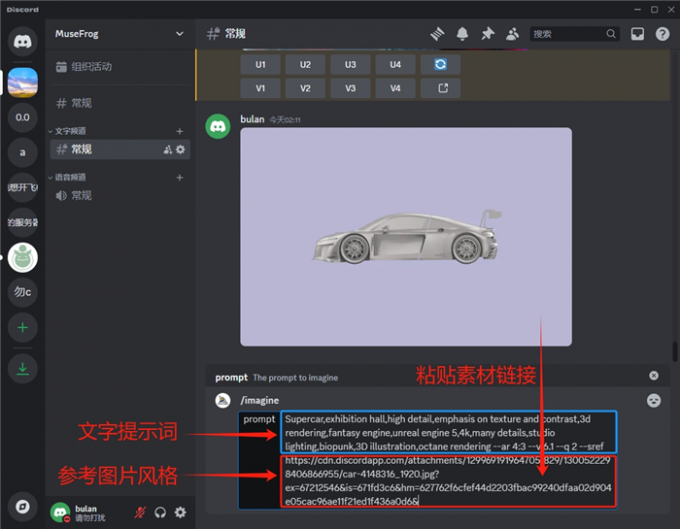
Task: Create a channel in 文字频道 category
Action: tap(180, 131)
